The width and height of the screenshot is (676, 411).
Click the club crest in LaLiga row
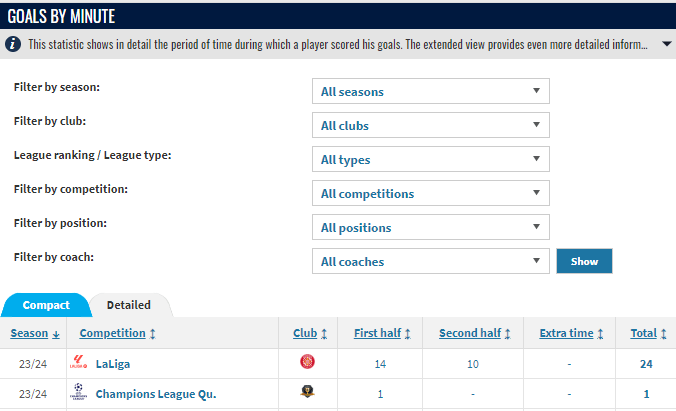(307, 364)
